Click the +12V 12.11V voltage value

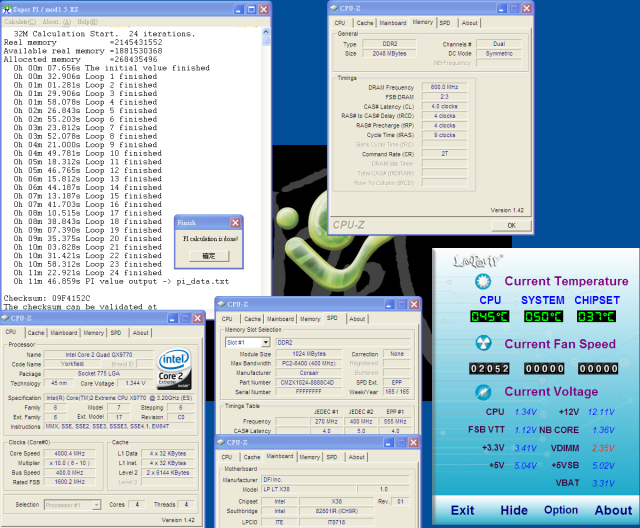[x=601, y=412]
